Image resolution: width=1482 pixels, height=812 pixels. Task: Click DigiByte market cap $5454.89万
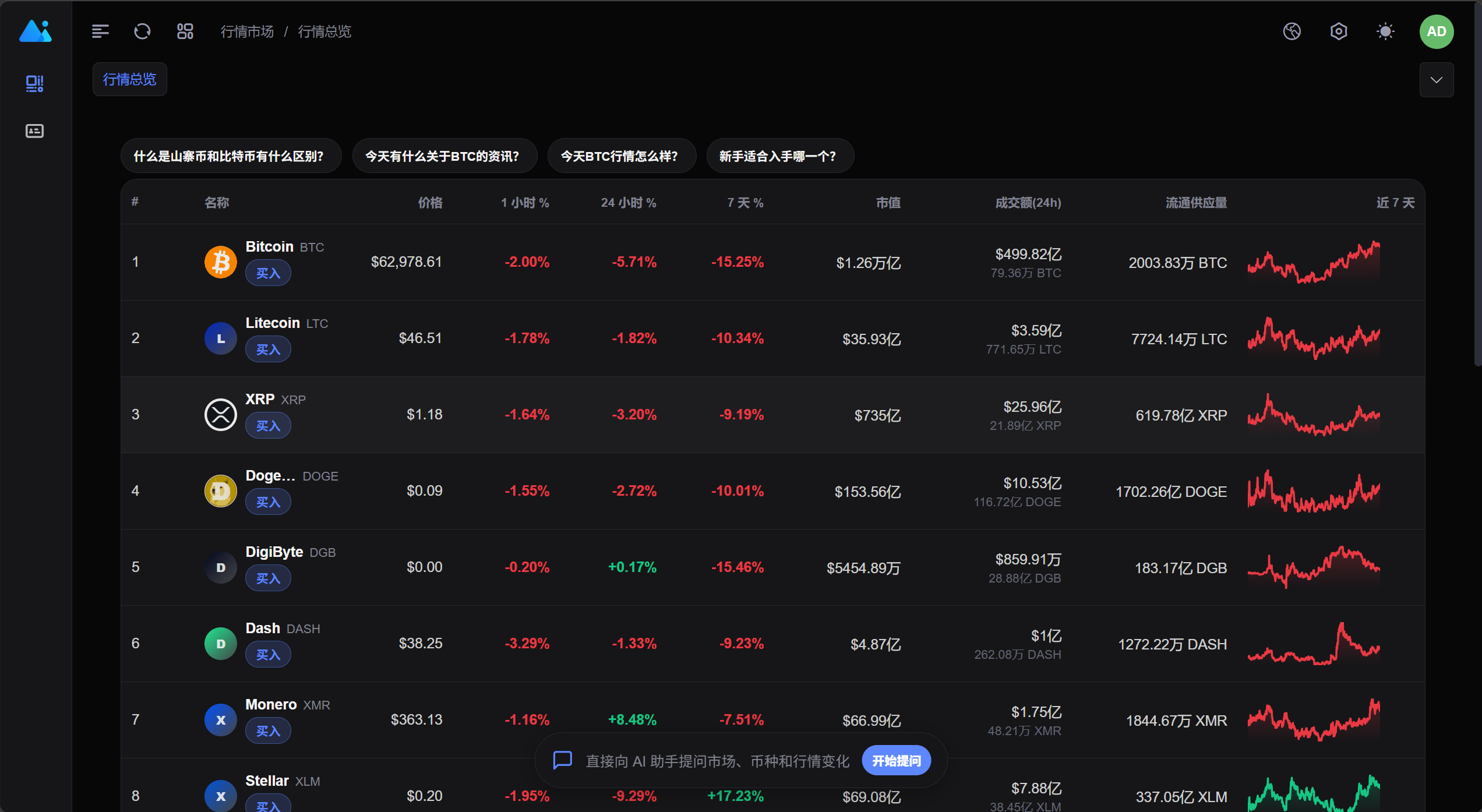(x=864, y=568)
